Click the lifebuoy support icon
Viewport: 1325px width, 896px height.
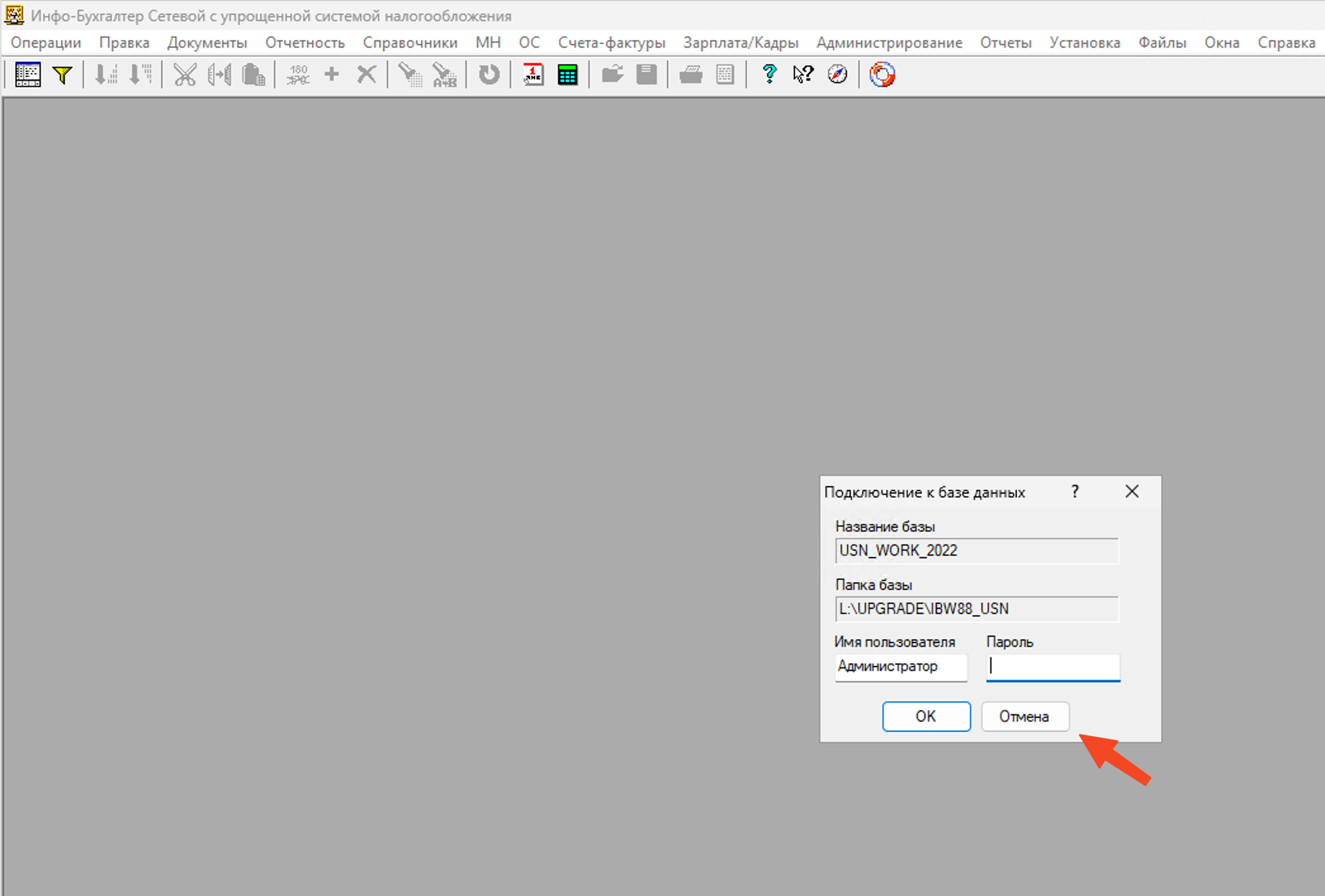click(x=882, y=75)
